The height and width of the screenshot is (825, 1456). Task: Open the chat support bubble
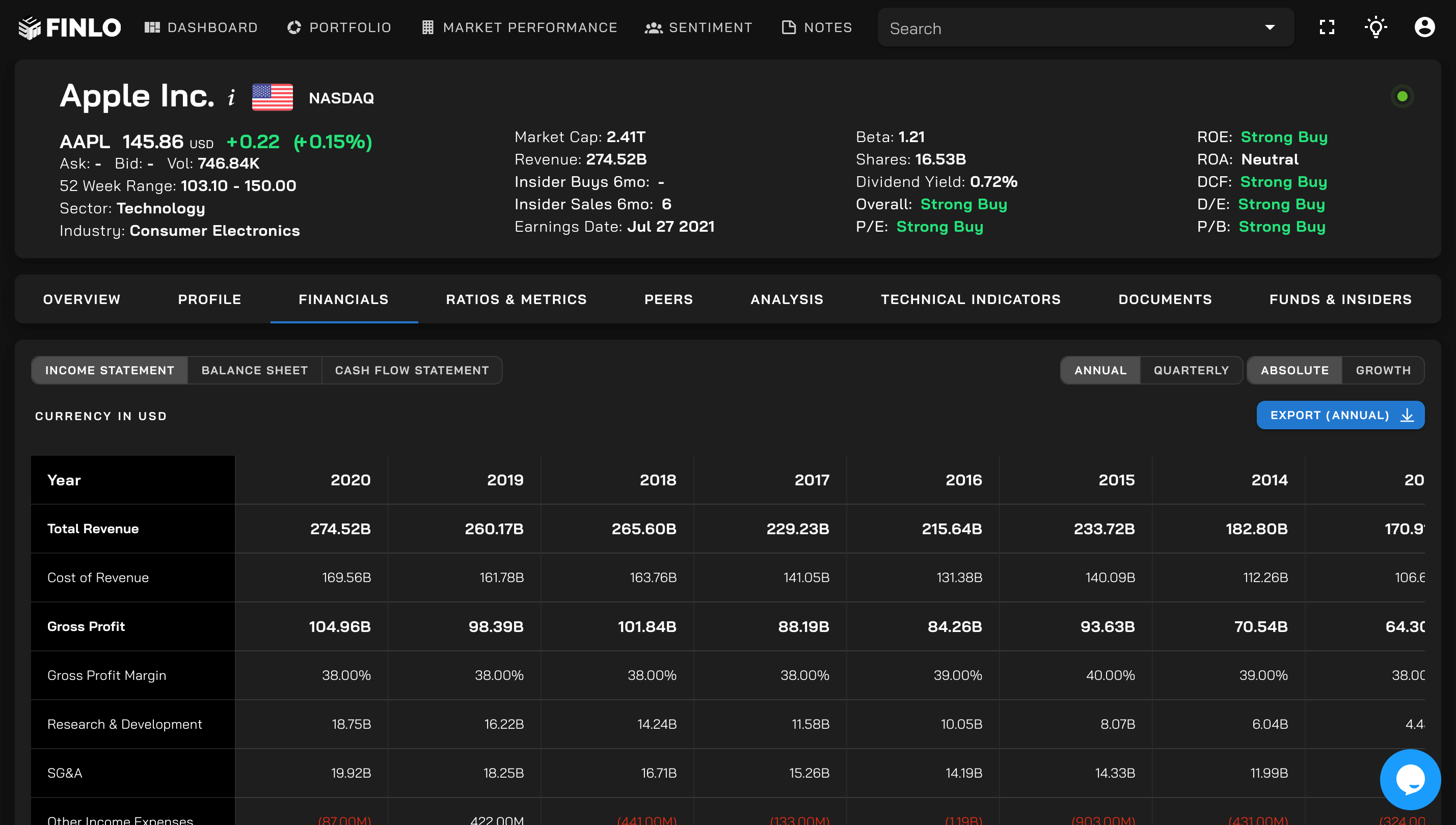pos(1410,780)
